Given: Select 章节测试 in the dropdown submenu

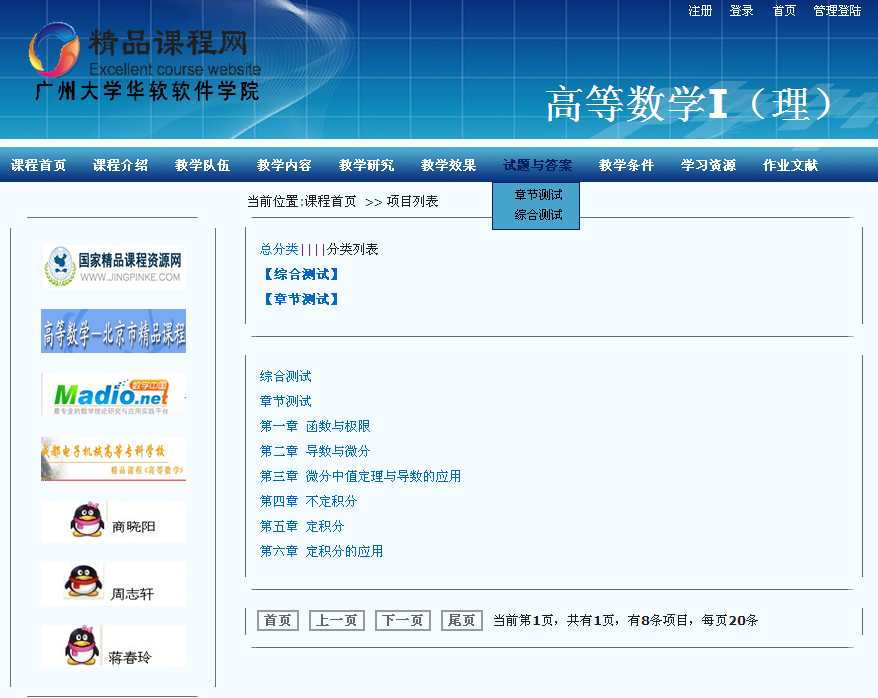Looking at the screenshot, I should click(538, 195).
